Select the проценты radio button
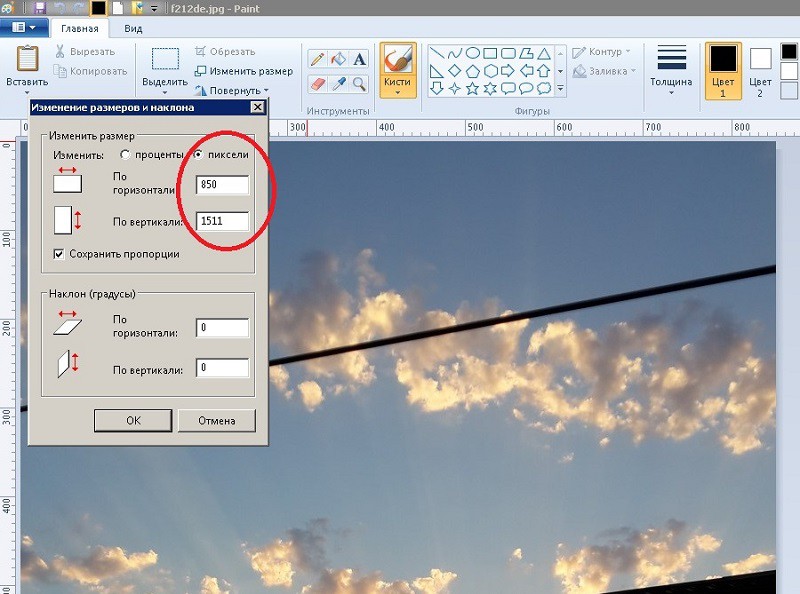Viewport: 800px width, 594px height. point(125,155)
